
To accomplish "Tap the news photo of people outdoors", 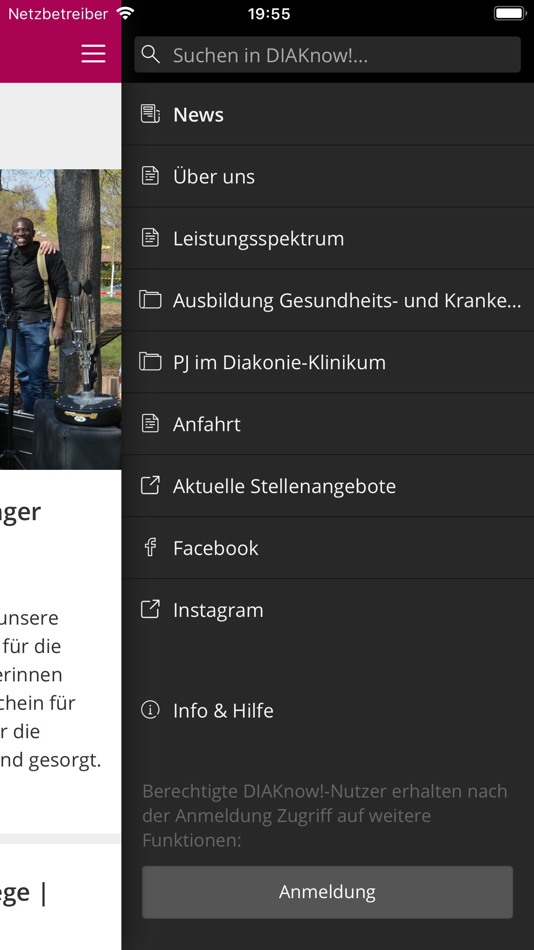I will coord(61,319).
